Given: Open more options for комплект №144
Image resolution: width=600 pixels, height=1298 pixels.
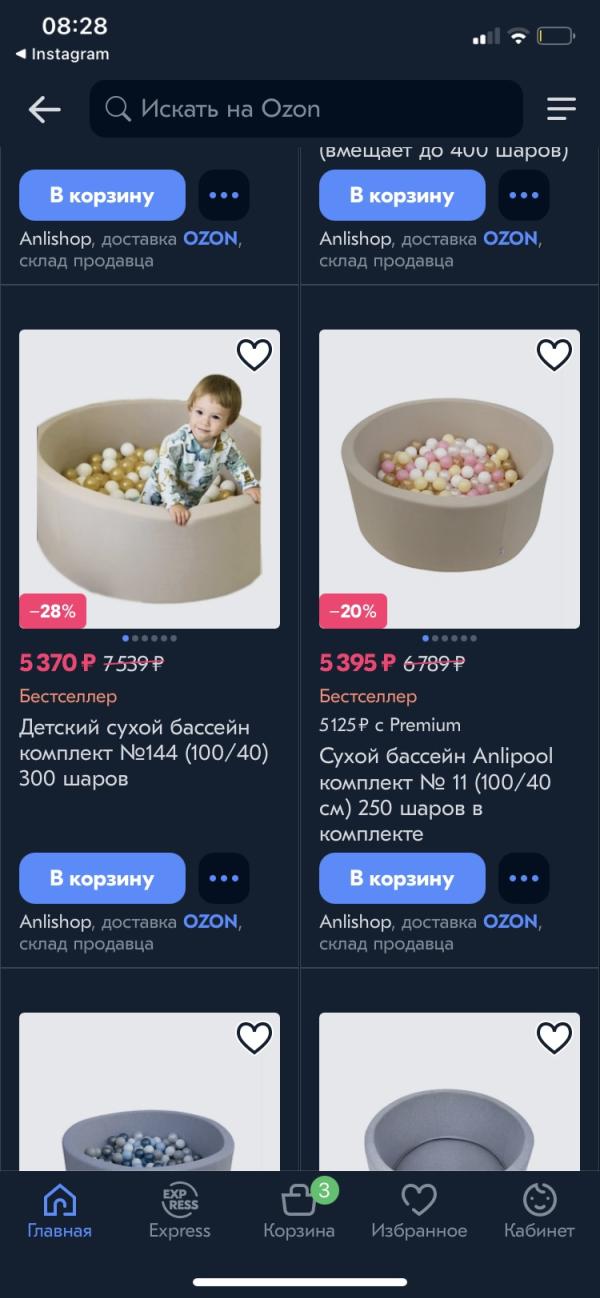Looking at the screenshot, I should (x=224, y=879).
